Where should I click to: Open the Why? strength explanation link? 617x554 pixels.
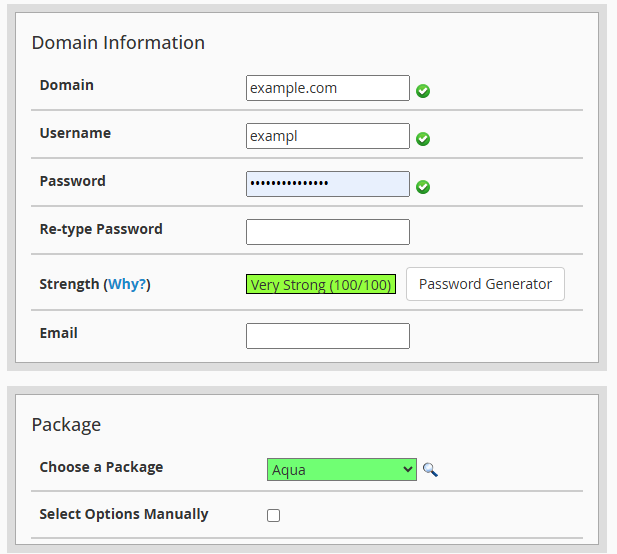(x=127, y=284)
